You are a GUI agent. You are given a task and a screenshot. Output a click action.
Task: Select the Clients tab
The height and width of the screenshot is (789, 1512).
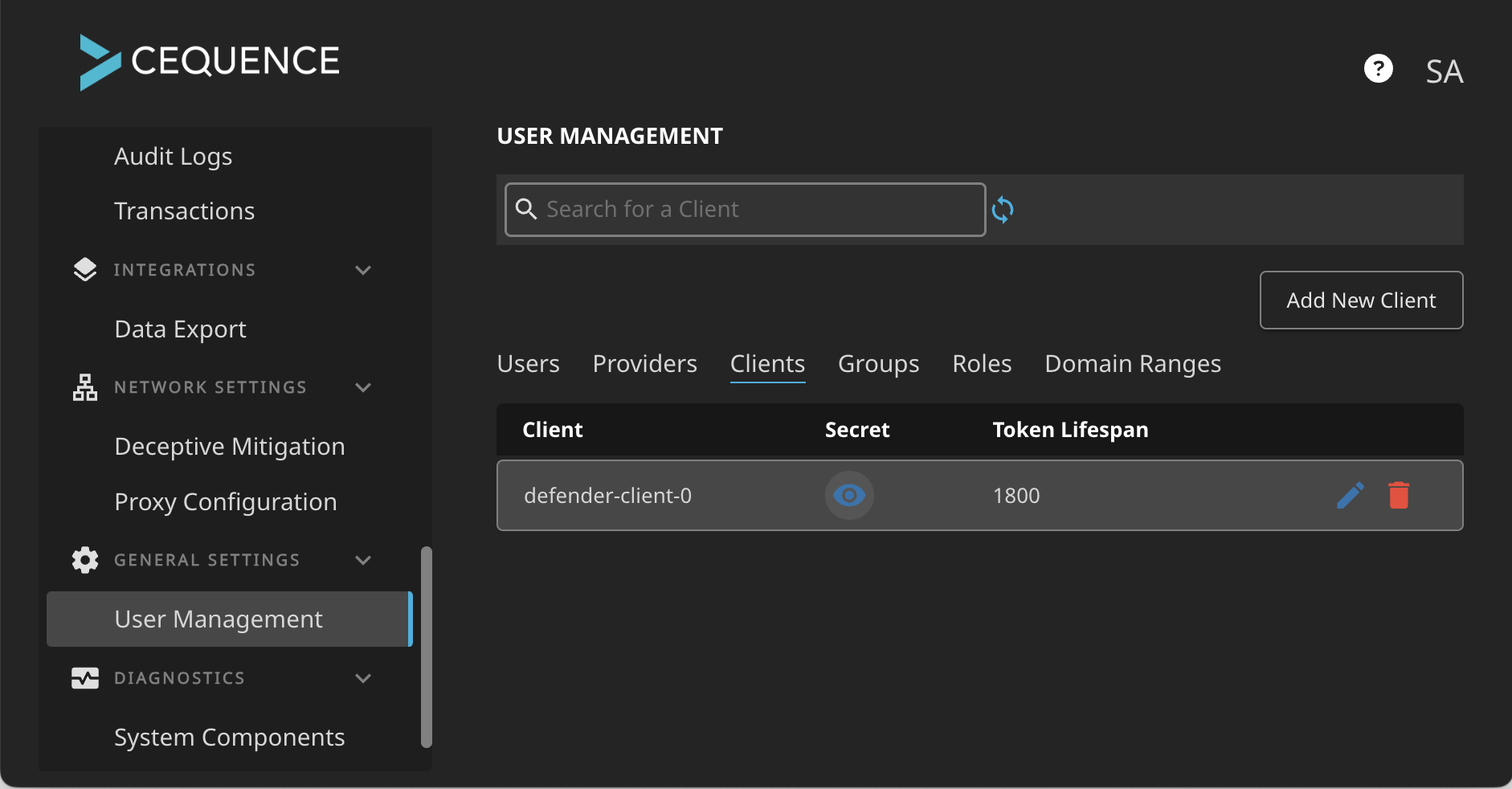pyautogui.click(x=767, y=365)
